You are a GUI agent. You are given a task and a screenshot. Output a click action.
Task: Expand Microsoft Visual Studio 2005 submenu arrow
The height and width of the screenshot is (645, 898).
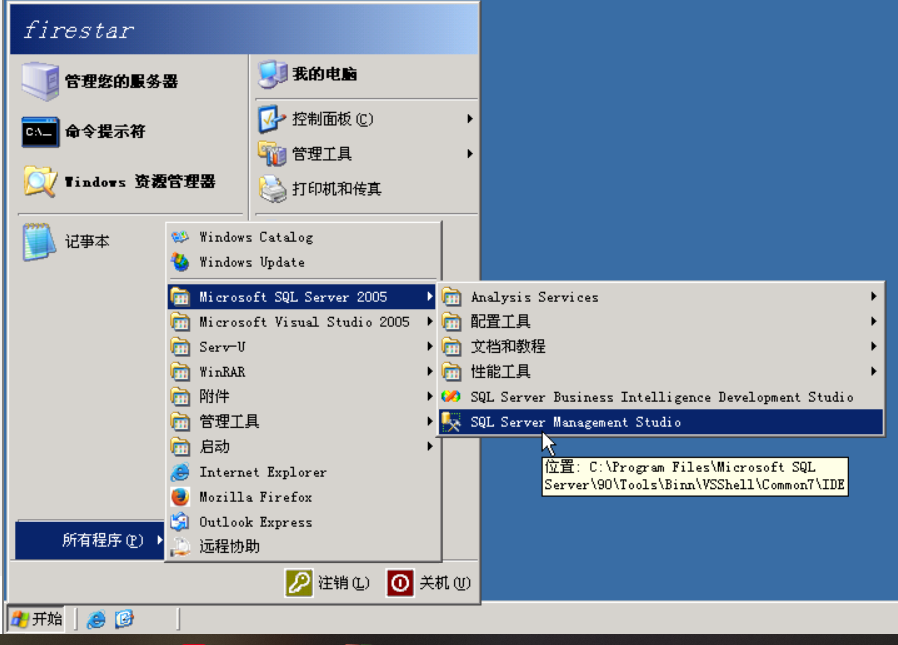[430, 321]
